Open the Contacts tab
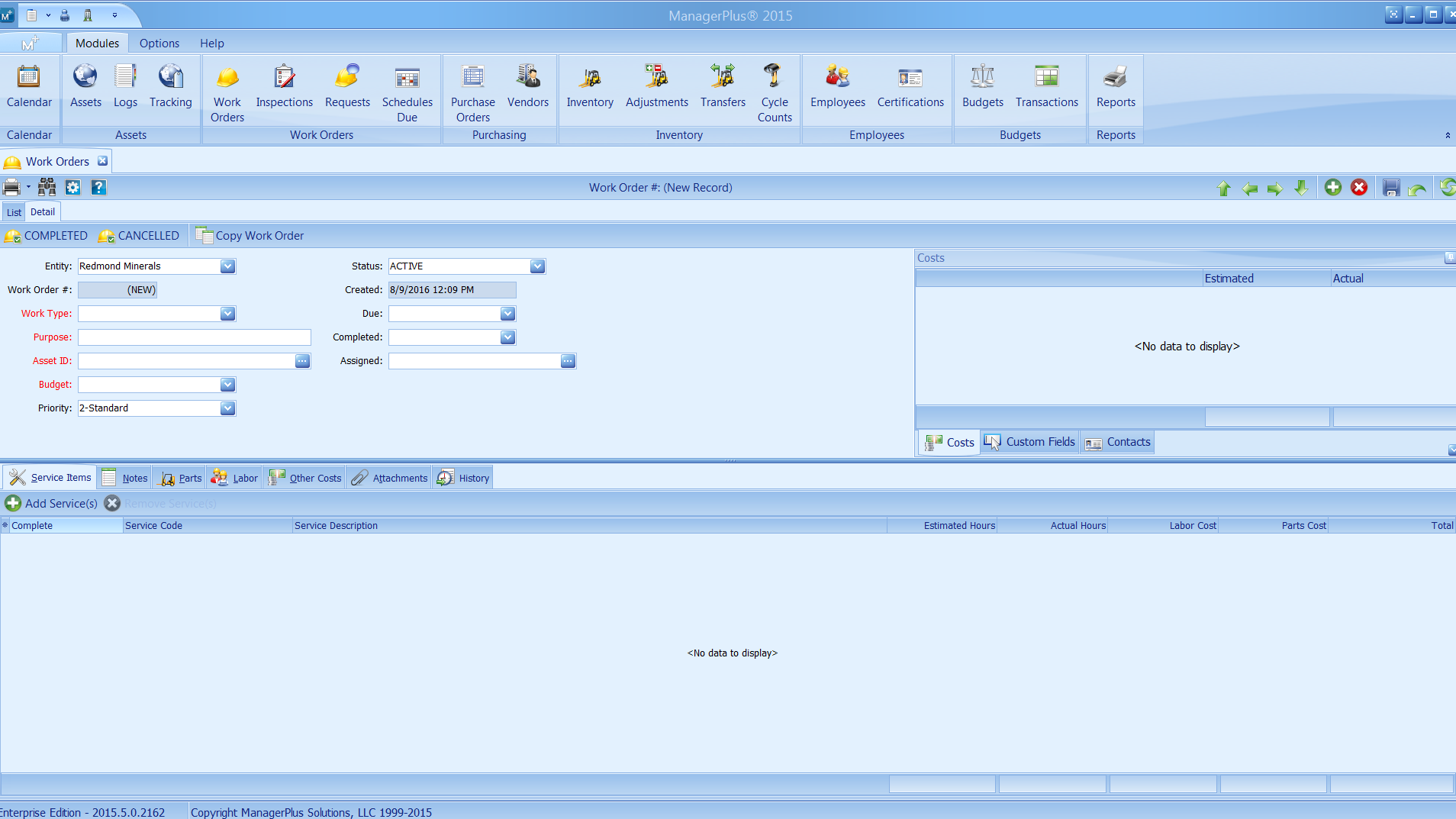This screenshot has width=1456, height=819. tap(1118, 442)
